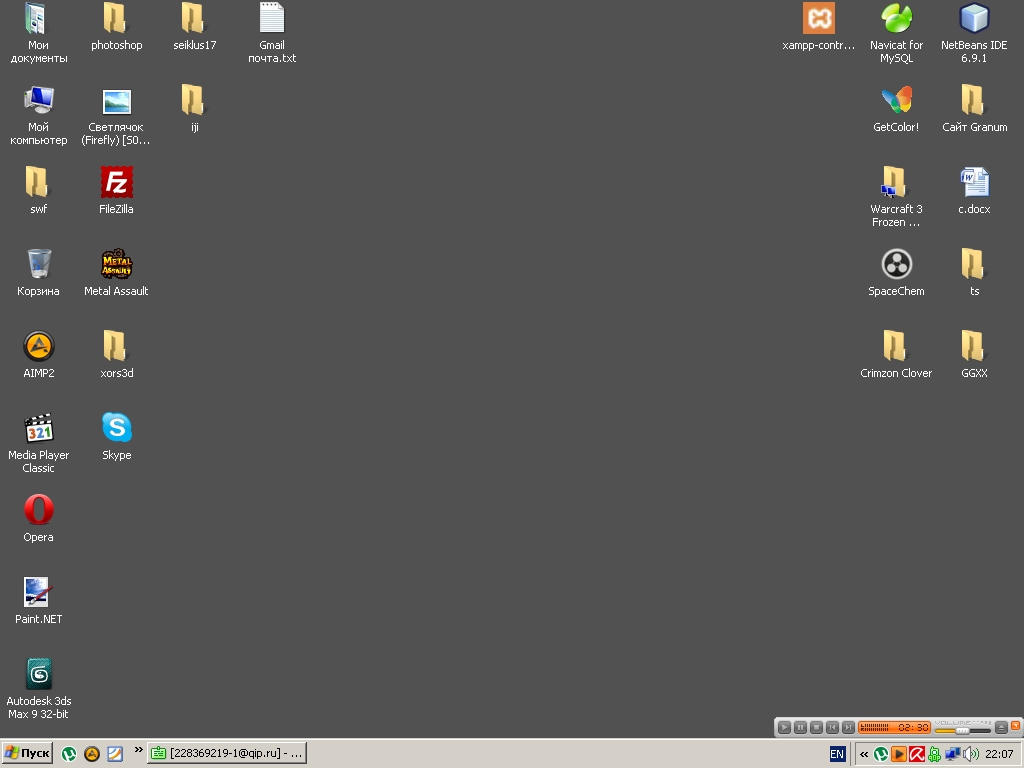Click the SpaceChem game icon
Screen dimensions: 1024x768
pos(896,265)
